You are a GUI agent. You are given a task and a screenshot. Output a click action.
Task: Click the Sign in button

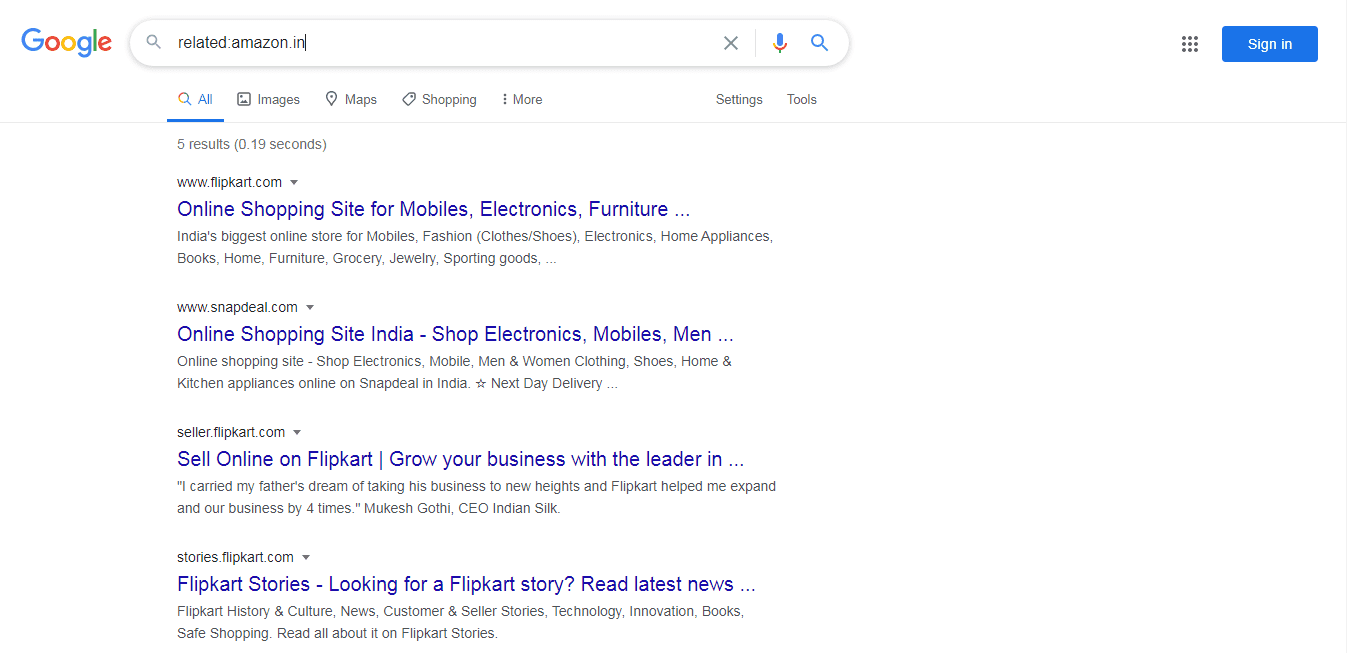click(x=1269, y=43)
